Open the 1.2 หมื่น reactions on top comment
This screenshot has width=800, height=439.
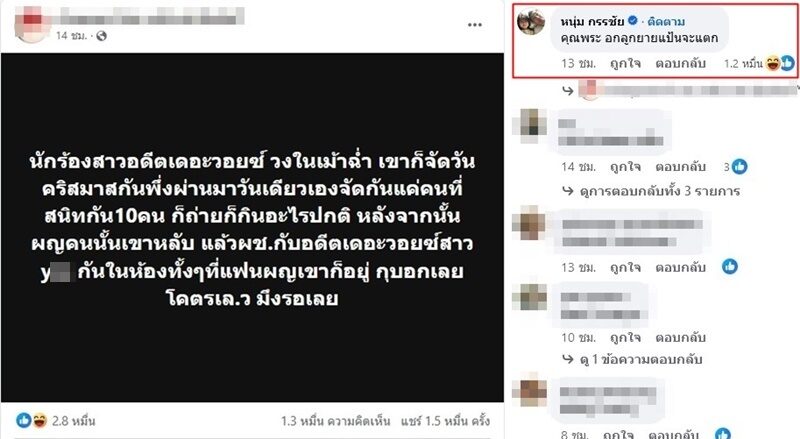pos(759,63)
